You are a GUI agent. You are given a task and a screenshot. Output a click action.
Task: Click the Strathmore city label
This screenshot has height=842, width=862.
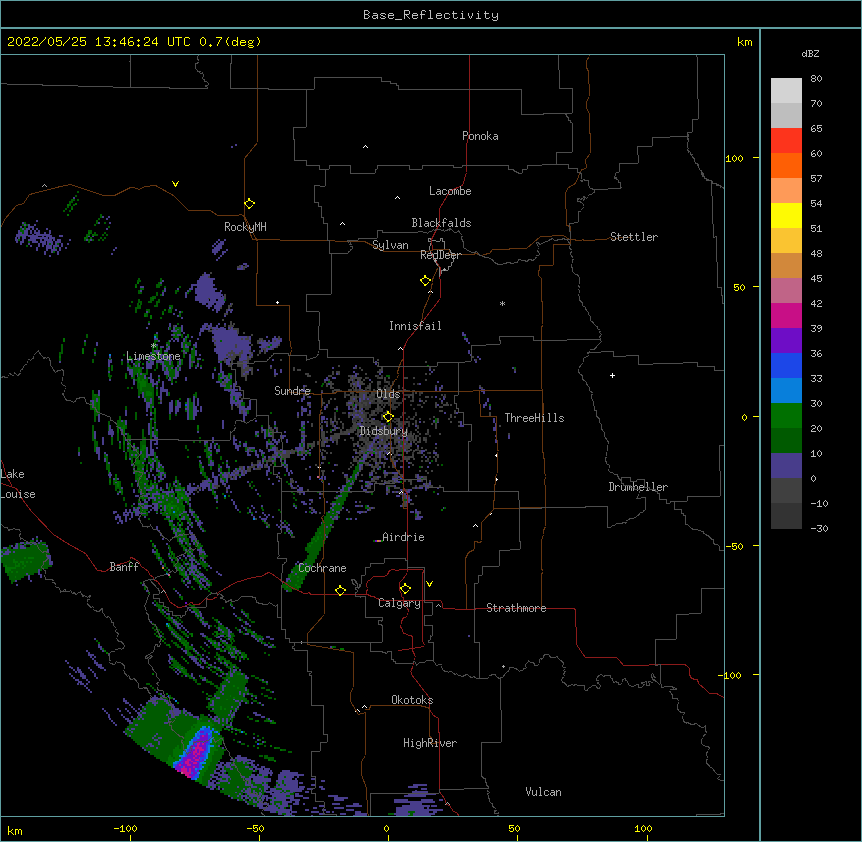516,608
